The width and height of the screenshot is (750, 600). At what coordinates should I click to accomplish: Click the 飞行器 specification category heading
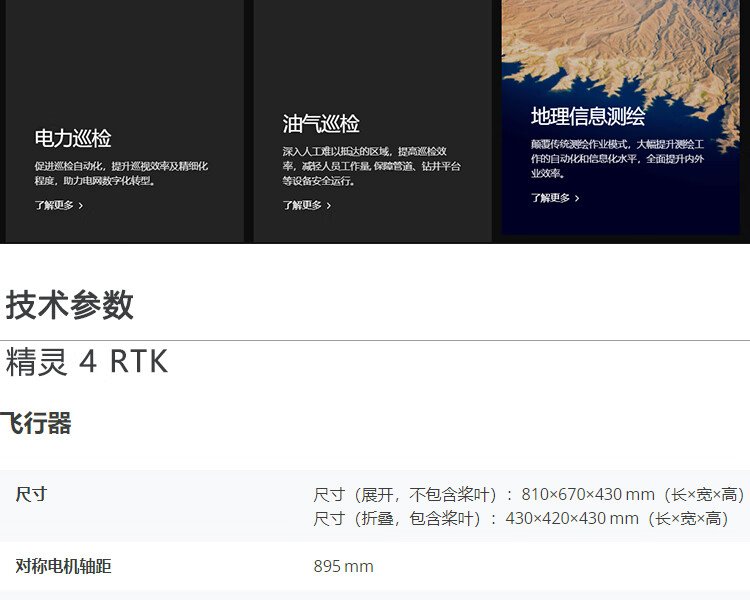(x=36, y=423)
